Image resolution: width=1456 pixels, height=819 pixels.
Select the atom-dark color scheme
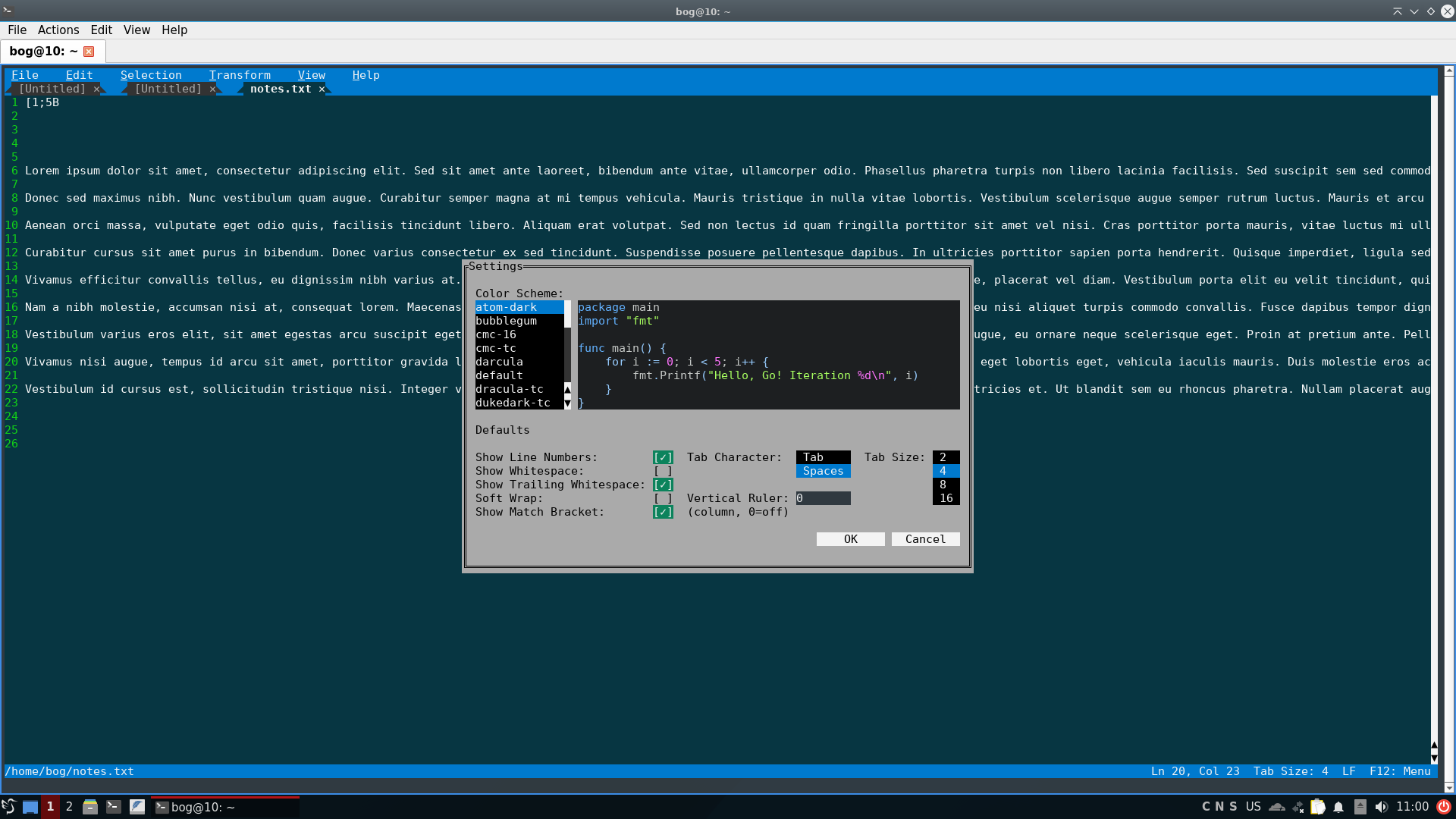[519, 307]
